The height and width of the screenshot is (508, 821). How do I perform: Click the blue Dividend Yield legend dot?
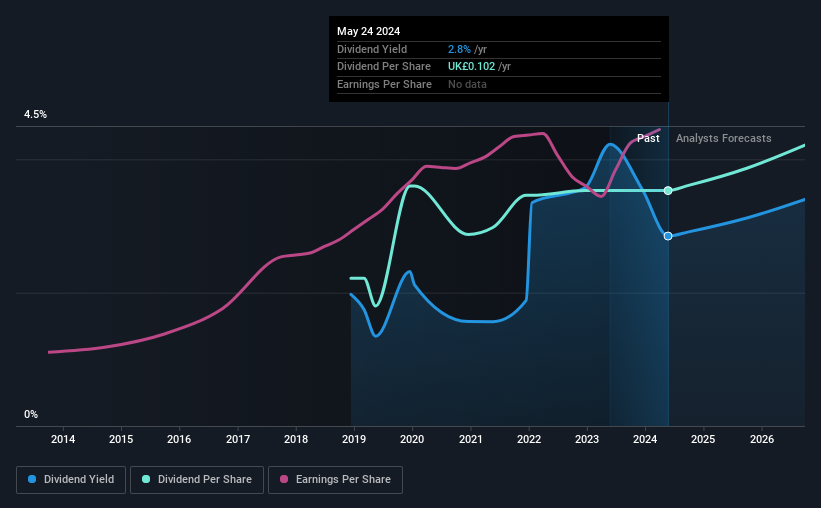(32, 479)
